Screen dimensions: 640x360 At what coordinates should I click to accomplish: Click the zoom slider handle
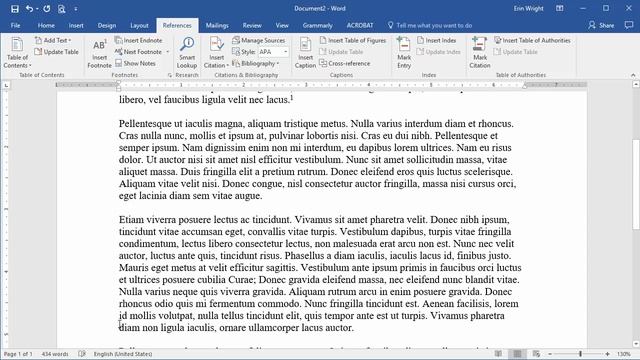pyautogui.click(x=580, y=354)
